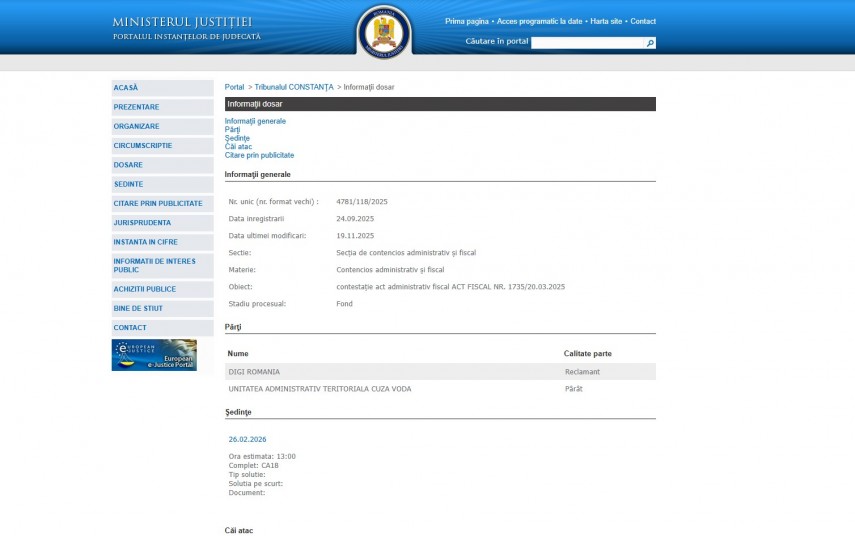Open Harta site link in header

pyautogui.click(x=606, y=21)
